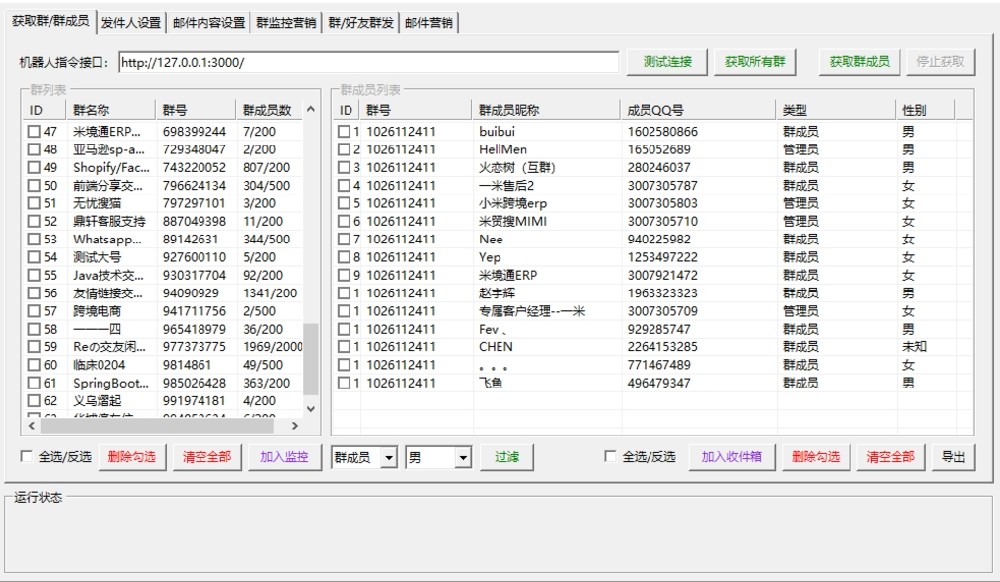Viewport: 1000px width, 582px height.
Task: Select checkbox for member CHEN
Action: [344, 347]
